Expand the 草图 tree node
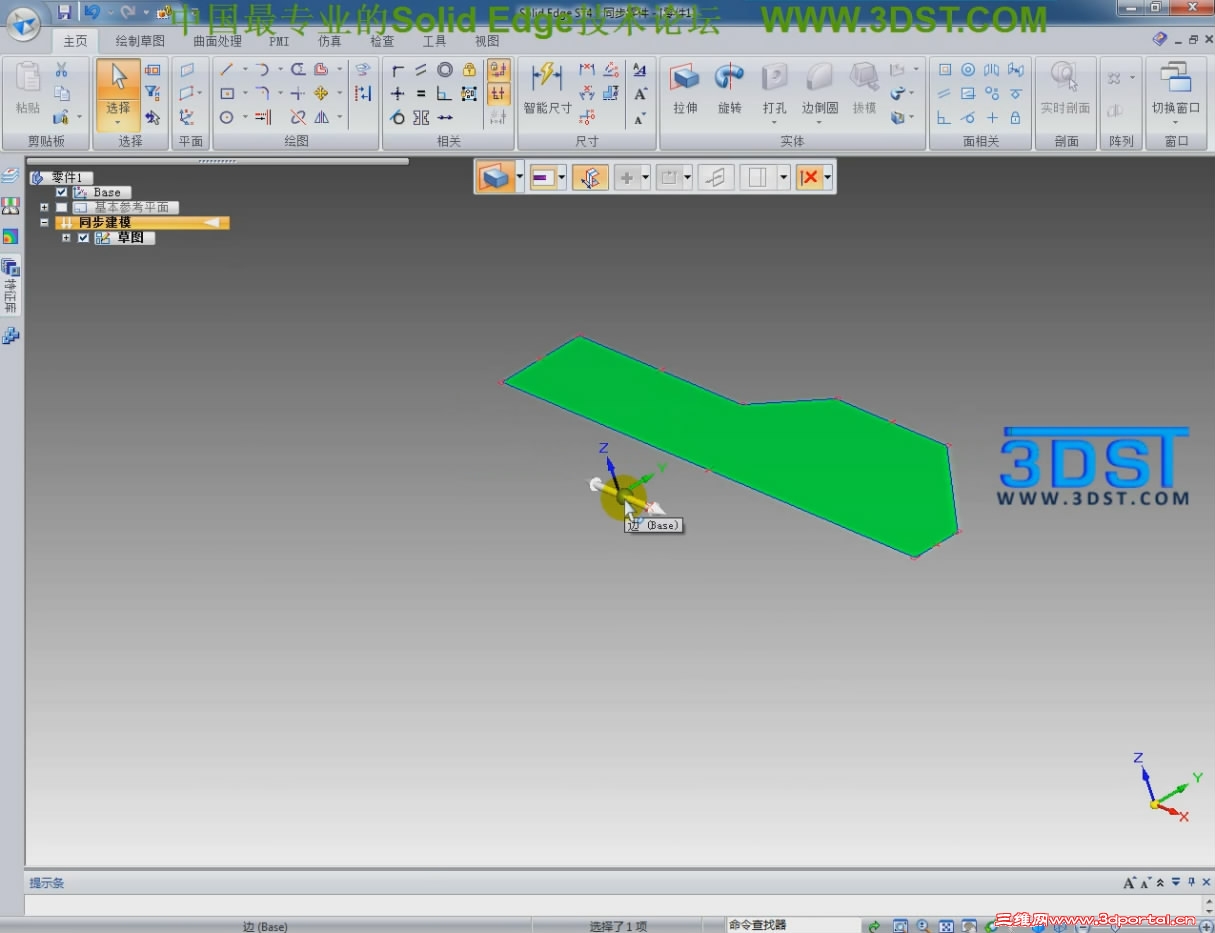Image resolution: width=1215 pixels, height=933 pixels. tap(66, 238)
